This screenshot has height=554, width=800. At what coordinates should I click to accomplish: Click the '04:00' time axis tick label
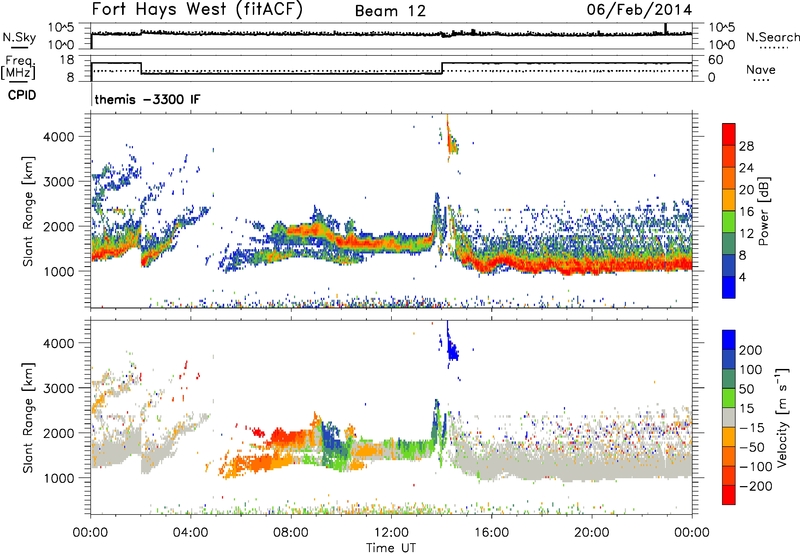click(190, 533)
